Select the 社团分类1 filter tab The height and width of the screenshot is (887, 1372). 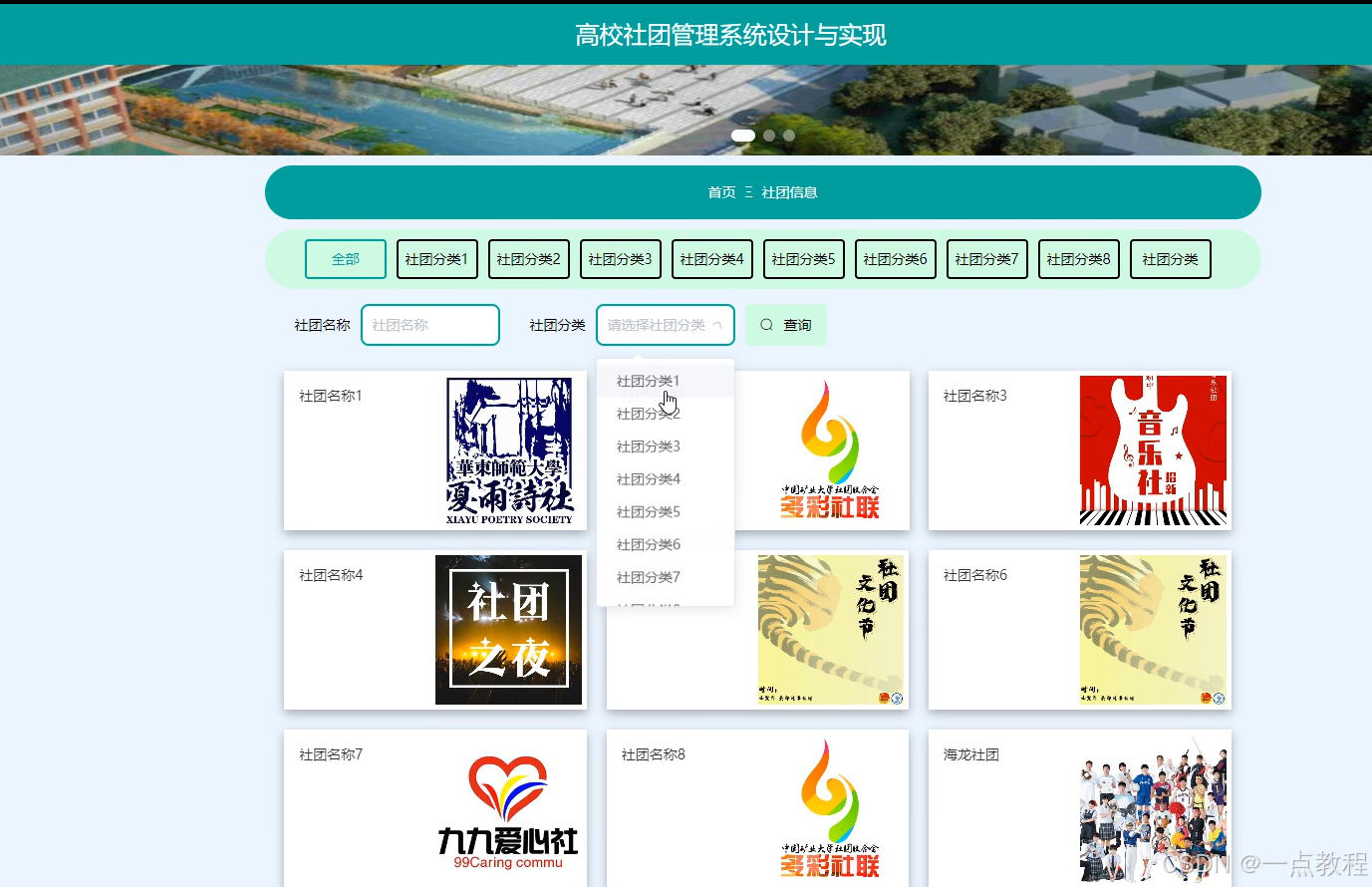point(437,259)
